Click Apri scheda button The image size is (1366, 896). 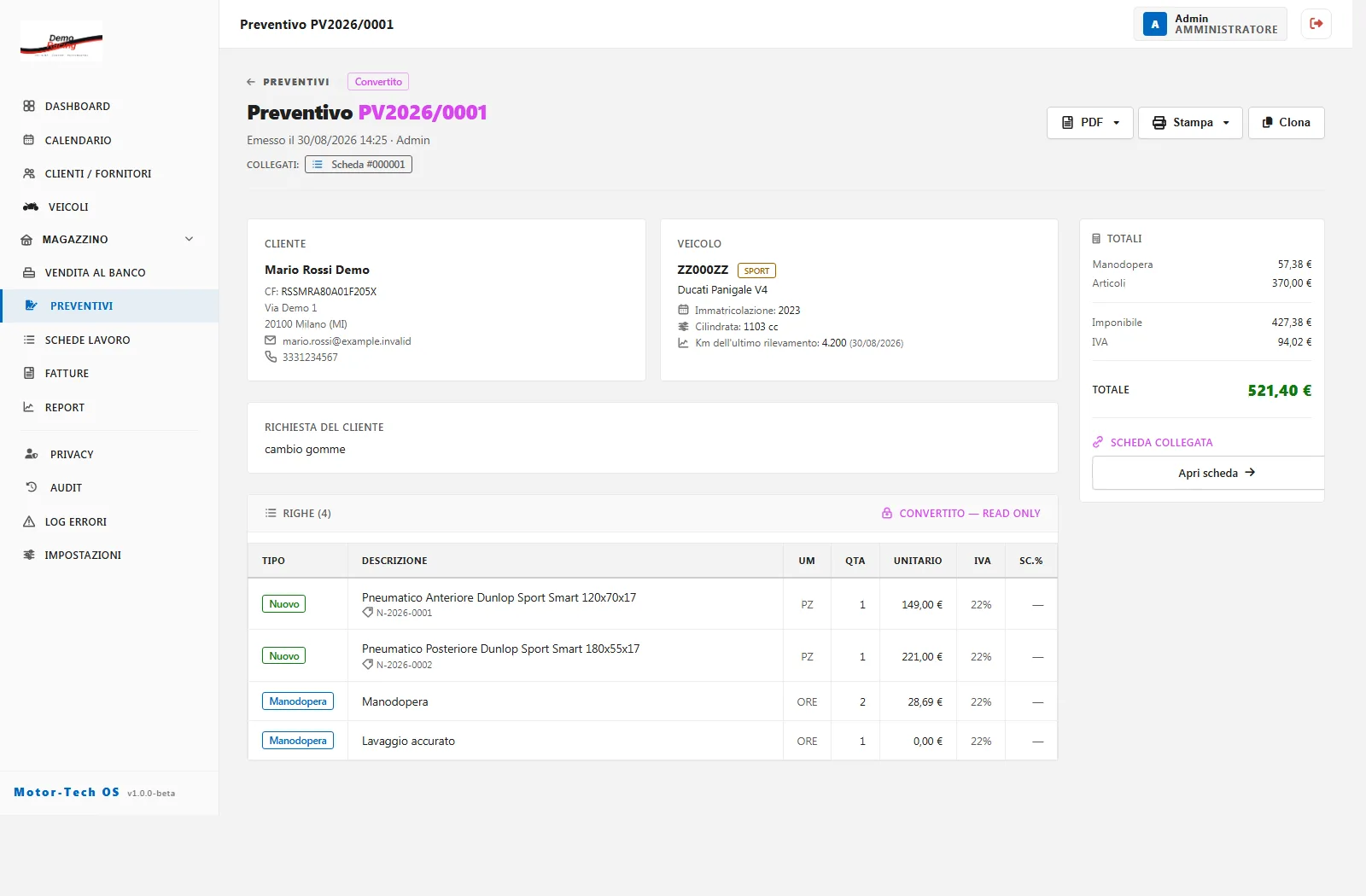click(x=1208, y=473)
